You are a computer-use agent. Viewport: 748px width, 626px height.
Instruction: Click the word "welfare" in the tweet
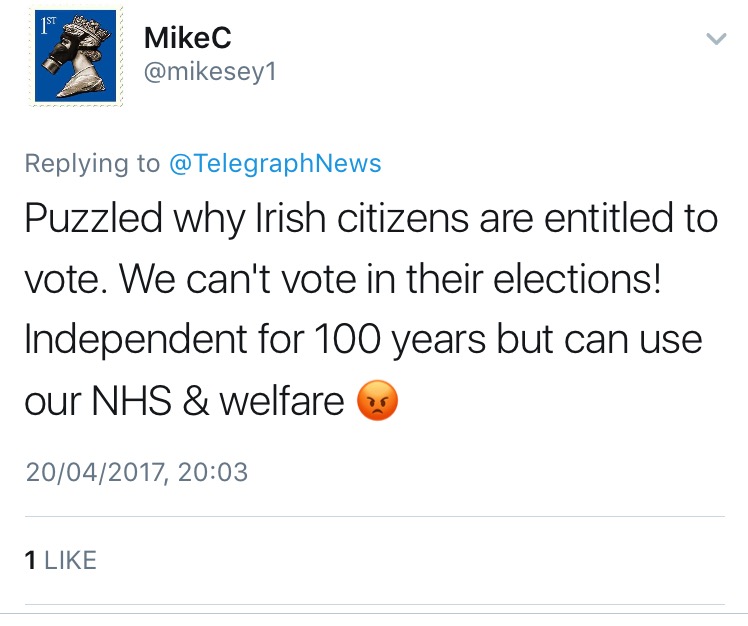pyautogui.click(x=281, y=400)
